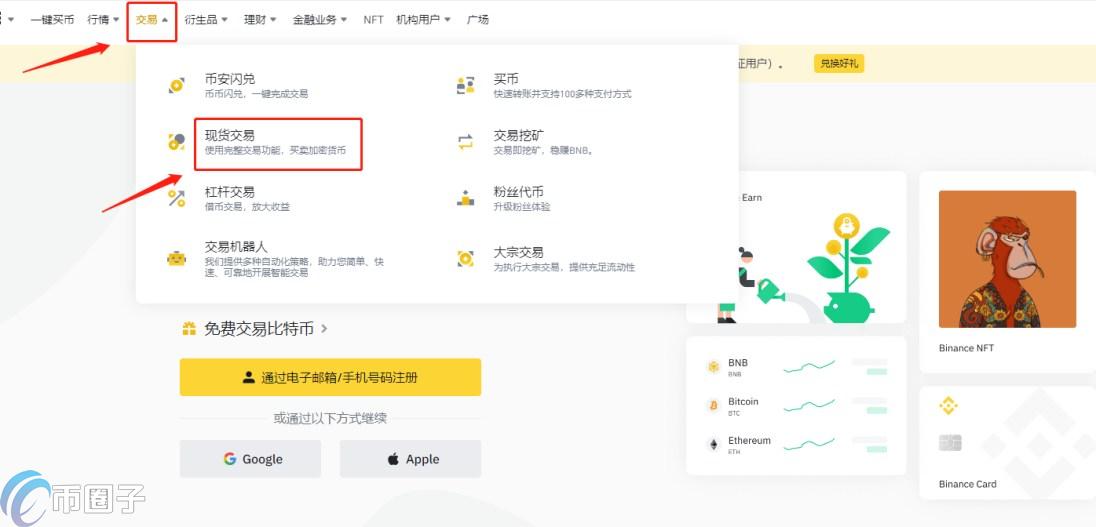
Task: Open the 一键买币 nav item
Action: point(52,20)
